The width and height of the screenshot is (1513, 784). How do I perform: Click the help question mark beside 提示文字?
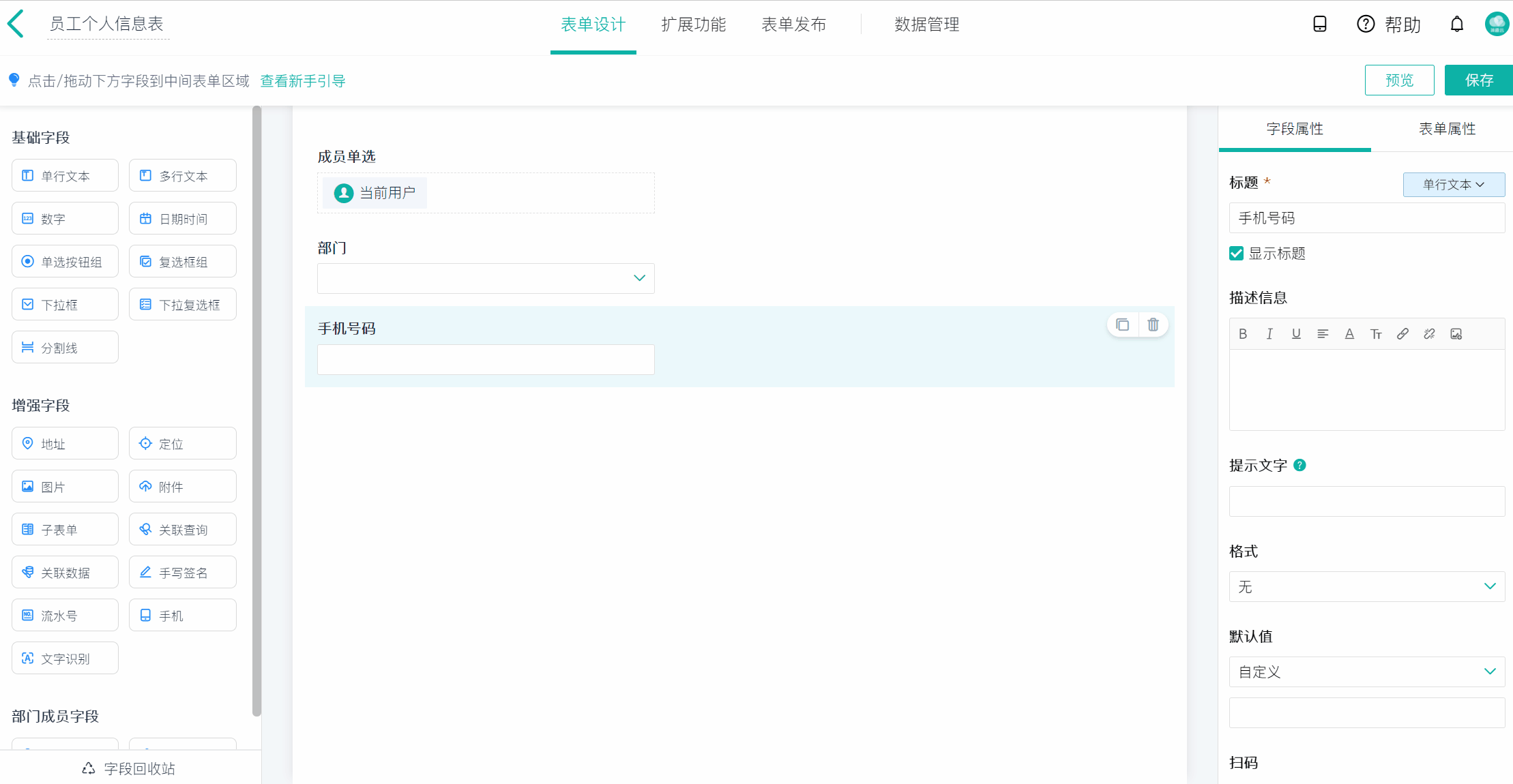point(1299,466)
